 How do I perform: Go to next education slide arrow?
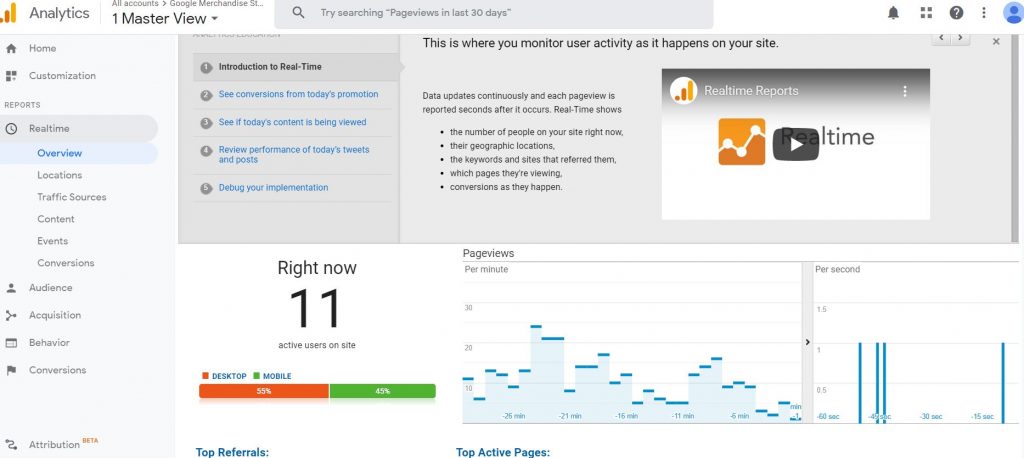click(x=960, y=38)
